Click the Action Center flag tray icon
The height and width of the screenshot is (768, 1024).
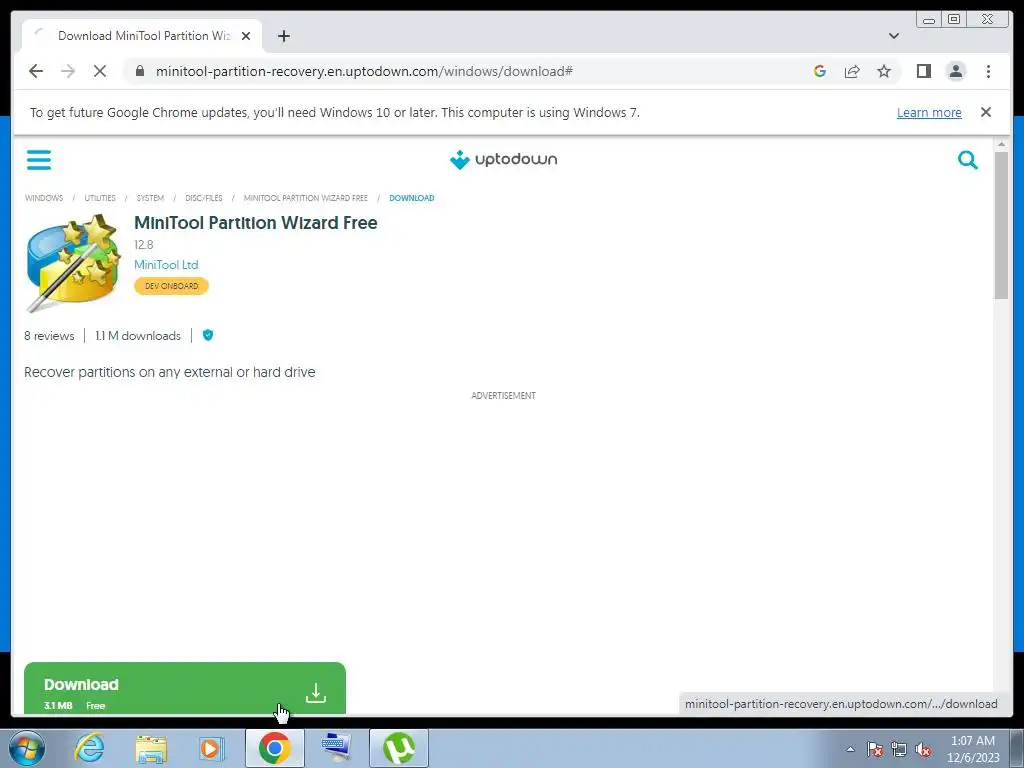pyautogui.click(x=875, y=749)
